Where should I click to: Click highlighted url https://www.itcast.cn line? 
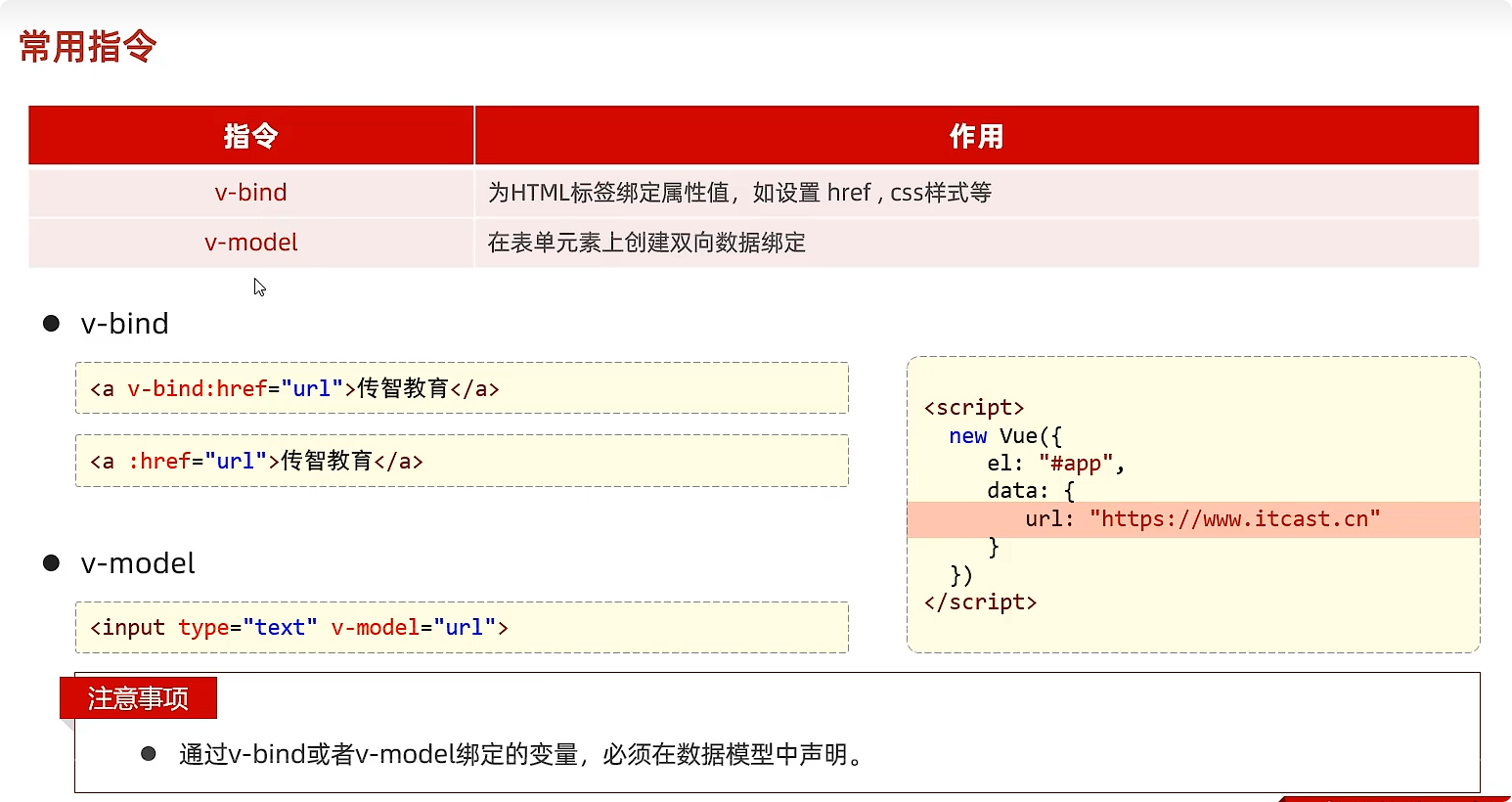pos(1193,519)
